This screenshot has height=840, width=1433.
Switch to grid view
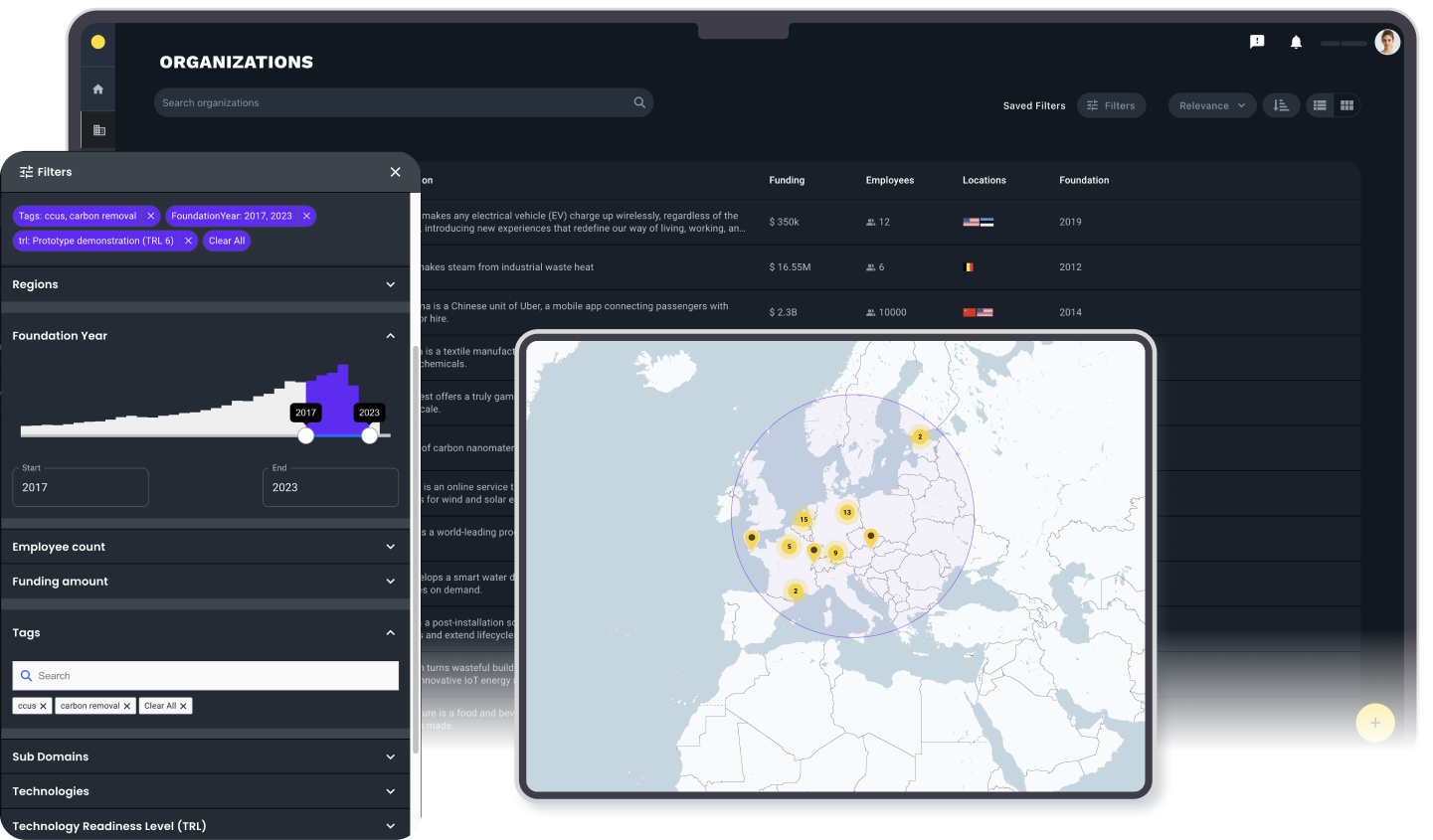[1346, 105]
